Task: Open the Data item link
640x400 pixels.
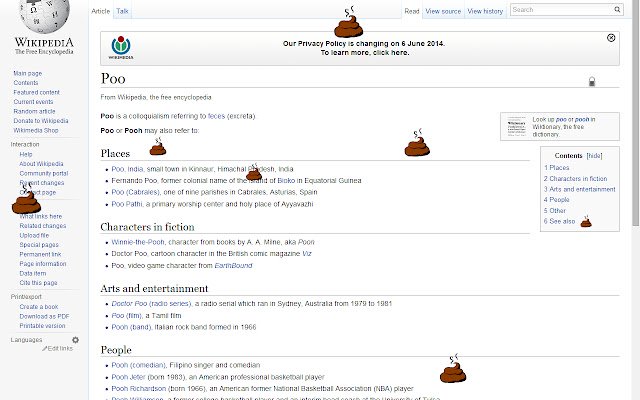Action: coord(33,273)
